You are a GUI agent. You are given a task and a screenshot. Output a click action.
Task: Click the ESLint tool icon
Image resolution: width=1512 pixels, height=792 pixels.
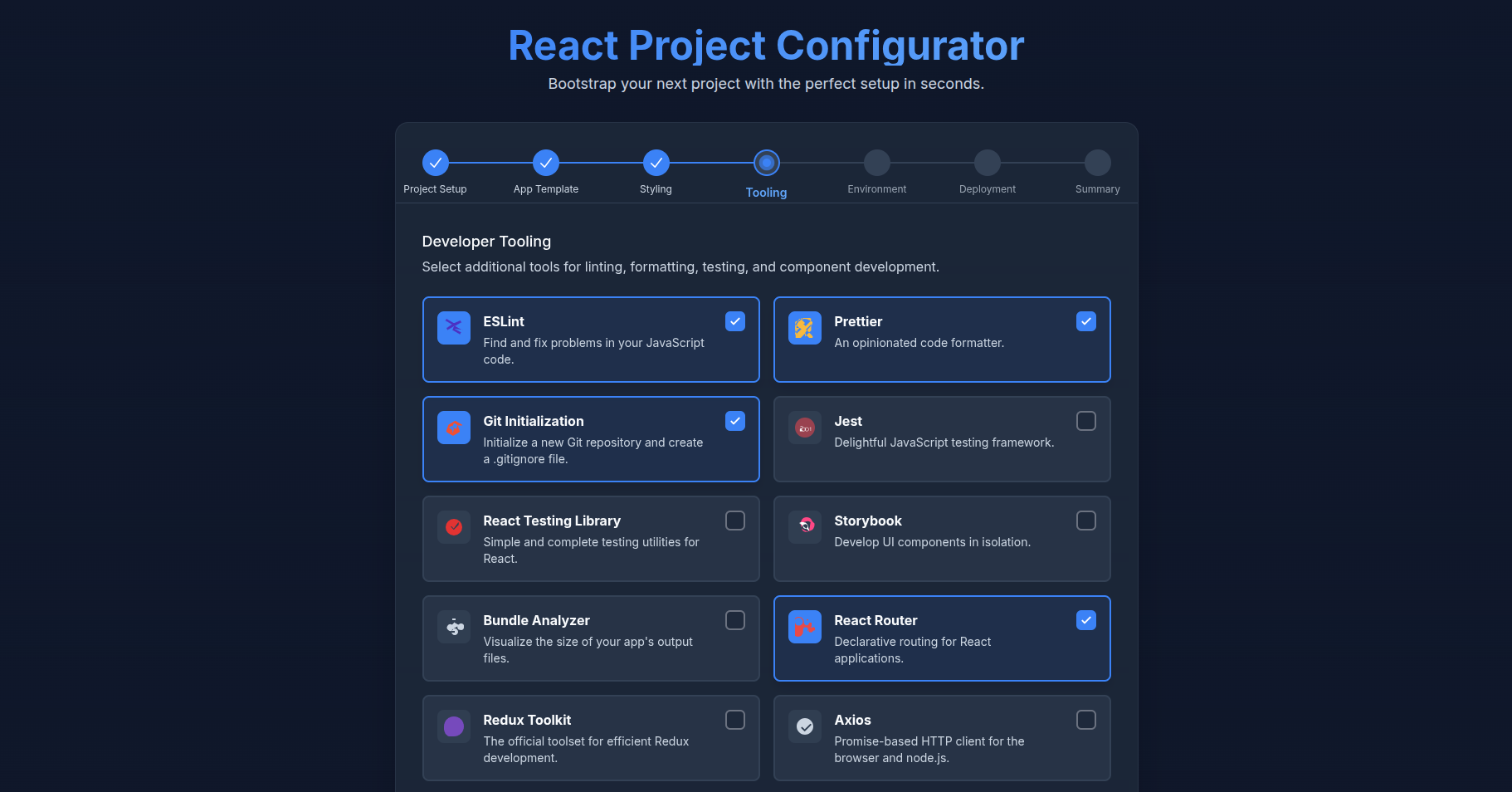point(454,328)
